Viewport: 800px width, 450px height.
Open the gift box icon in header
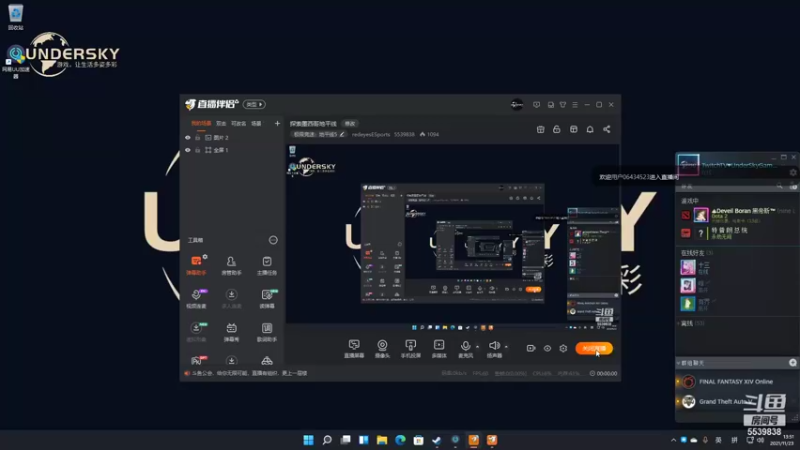540,130
